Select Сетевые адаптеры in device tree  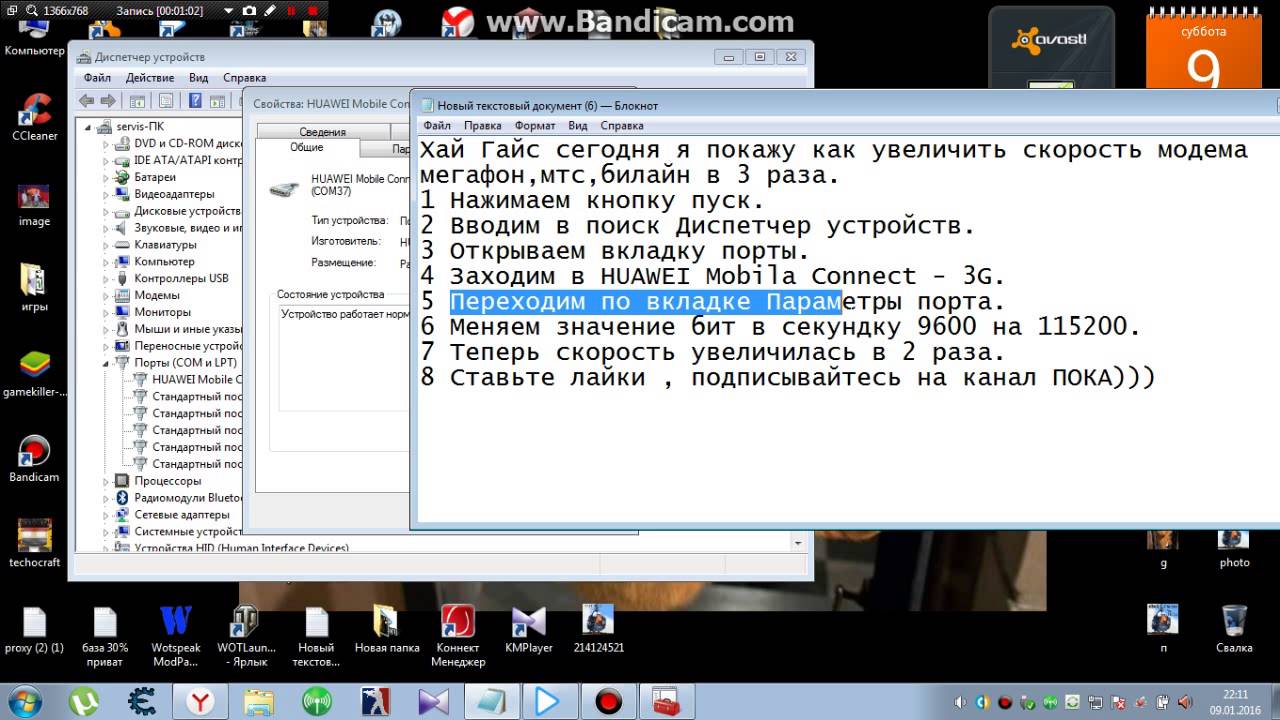[x=181, y=515]
